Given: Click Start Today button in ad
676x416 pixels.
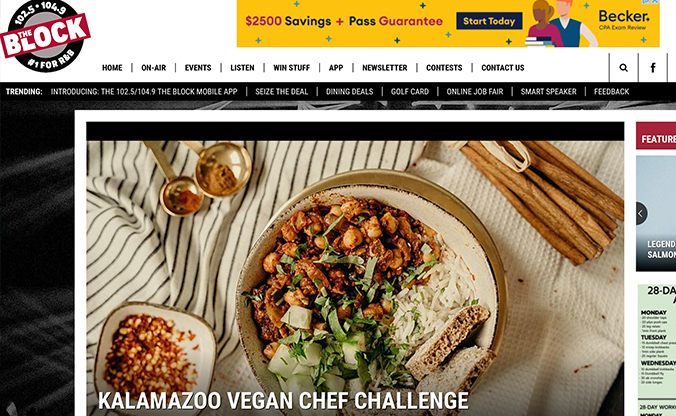Looking at the screenshot, I should [x=489, y=21].
